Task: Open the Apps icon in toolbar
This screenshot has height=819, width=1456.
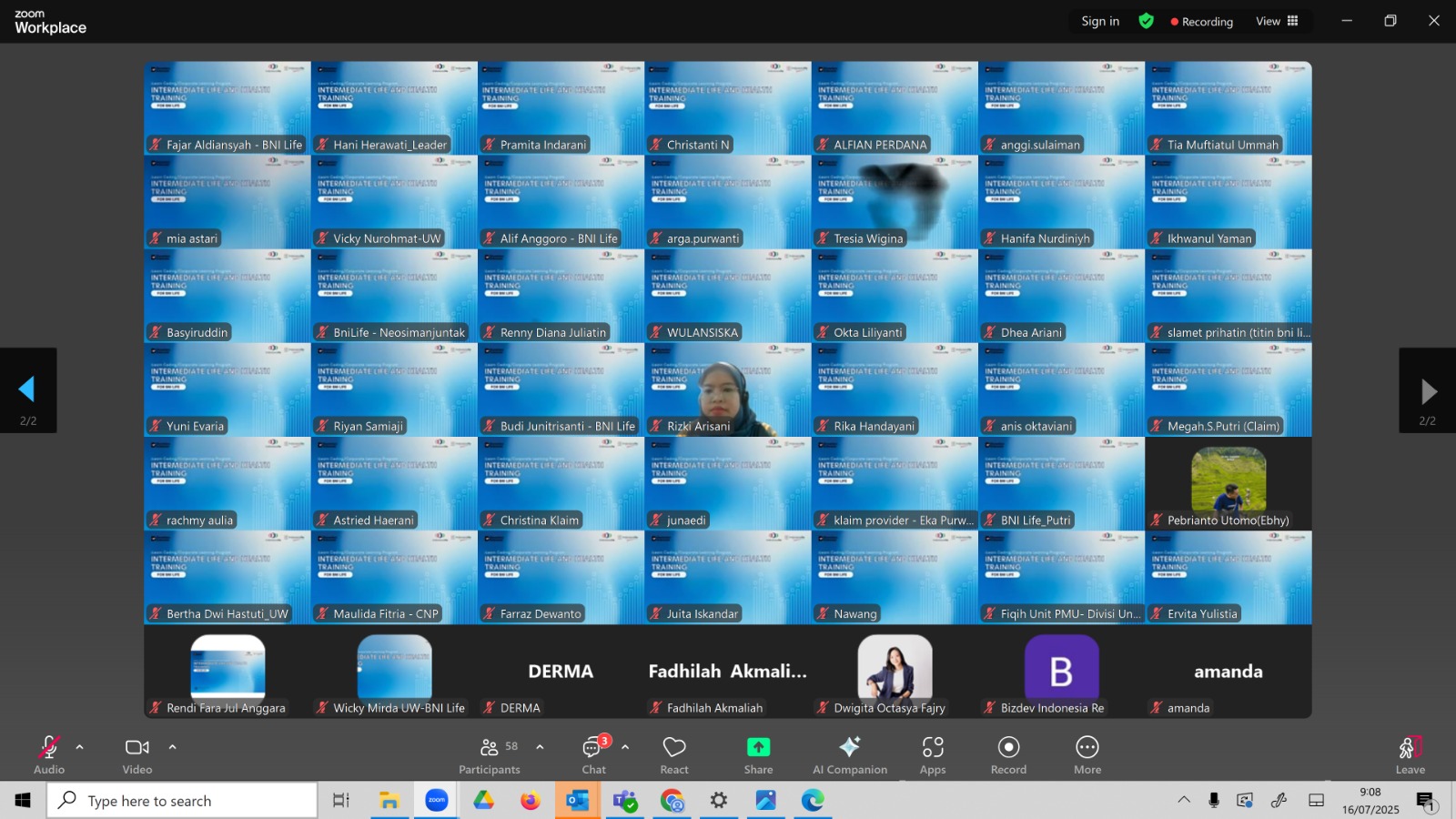Action: 933,747
